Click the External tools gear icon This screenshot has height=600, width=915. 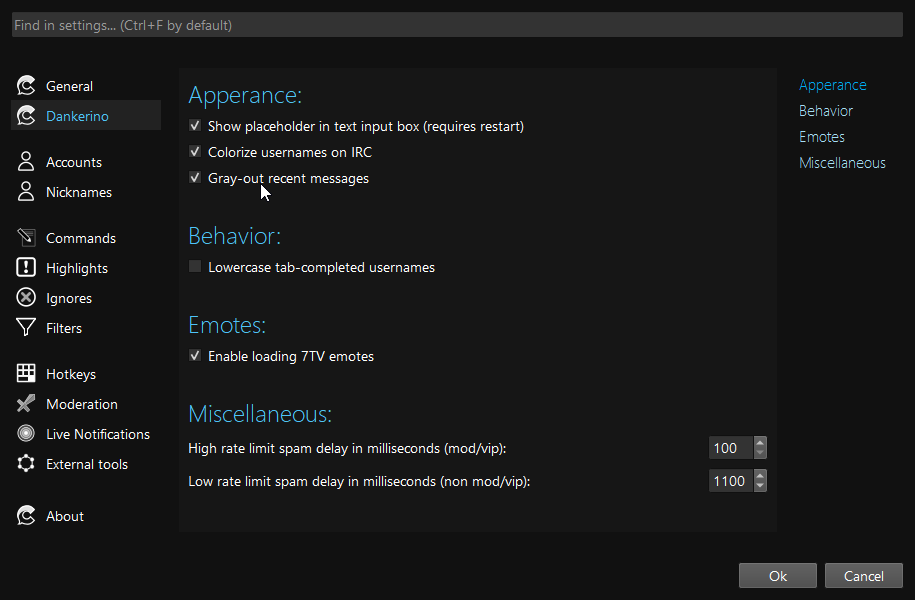click(26, 463)
